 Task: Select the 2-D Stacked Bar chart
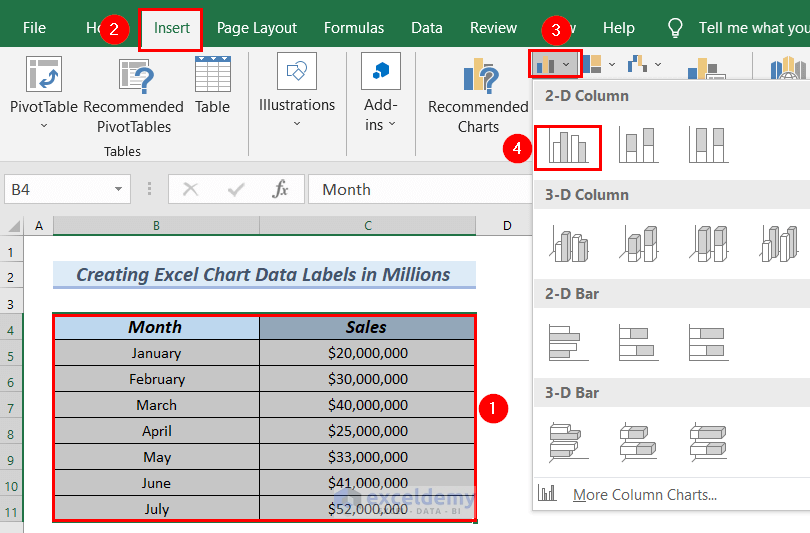(637, 343)
